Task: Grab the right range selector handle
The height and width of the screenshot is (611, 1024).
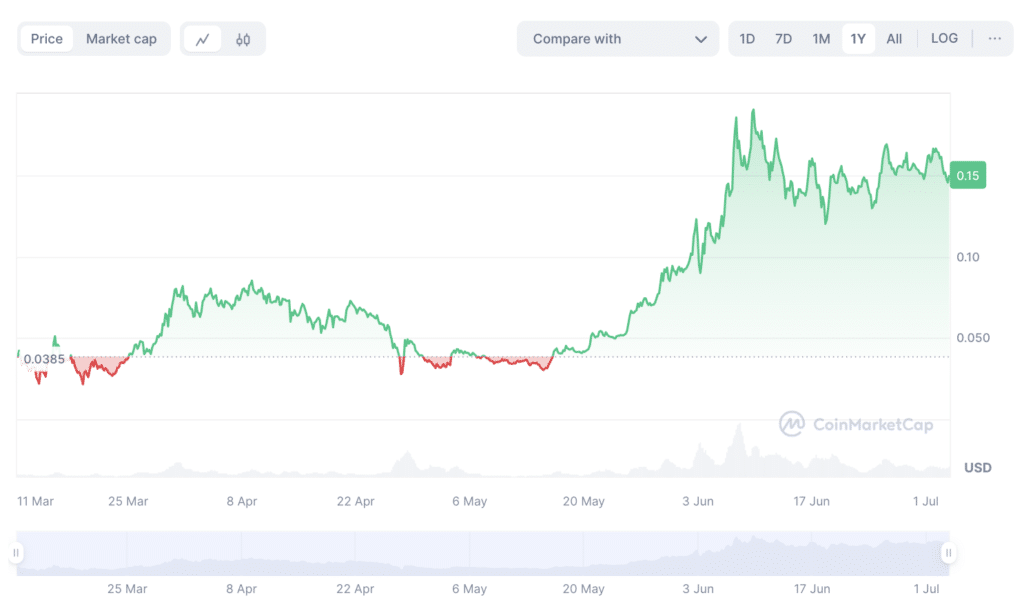Action: coord(948,553)
